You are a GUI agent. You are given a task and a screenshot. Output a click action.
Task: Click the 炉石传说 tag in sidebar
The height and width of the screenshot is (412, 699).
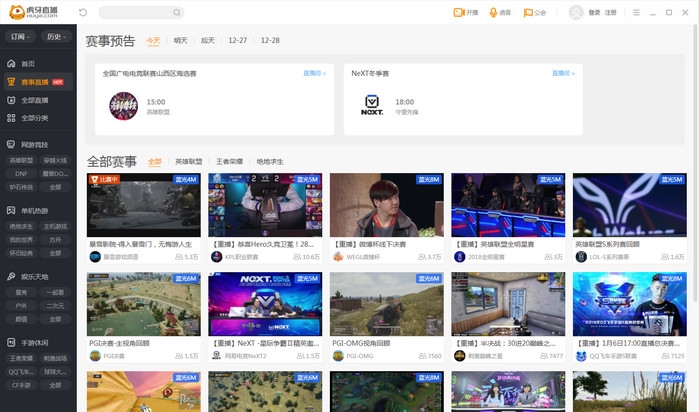coord(21,187)
